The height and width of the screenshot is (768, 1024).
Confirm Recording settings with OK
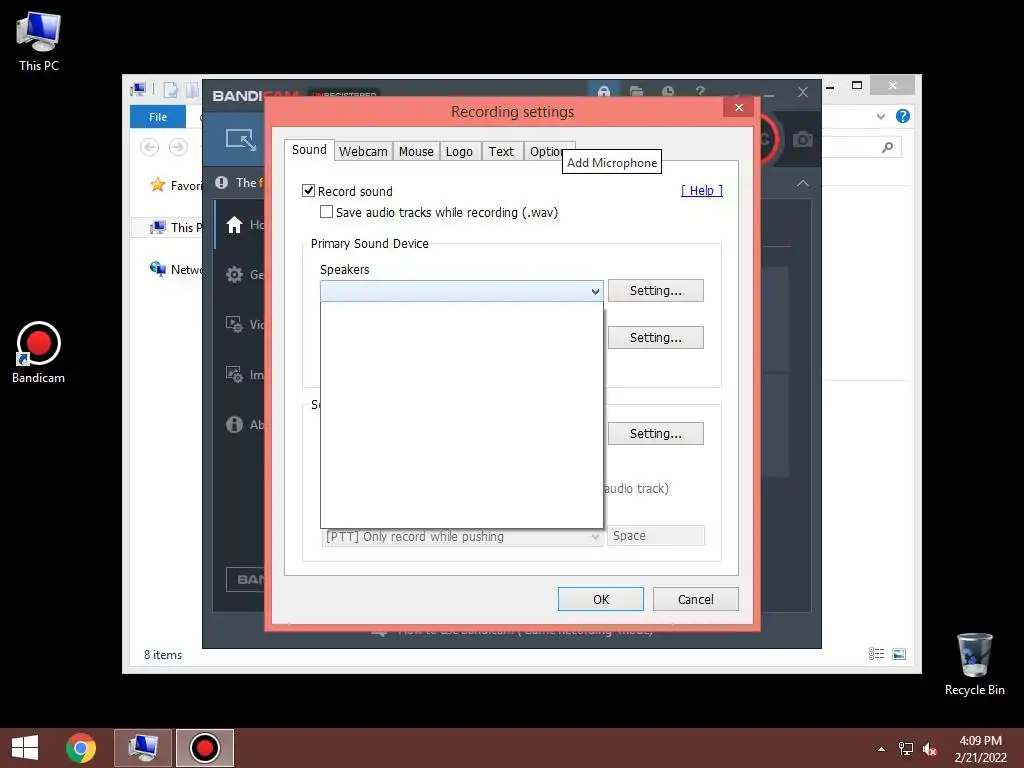pos(601,600)
